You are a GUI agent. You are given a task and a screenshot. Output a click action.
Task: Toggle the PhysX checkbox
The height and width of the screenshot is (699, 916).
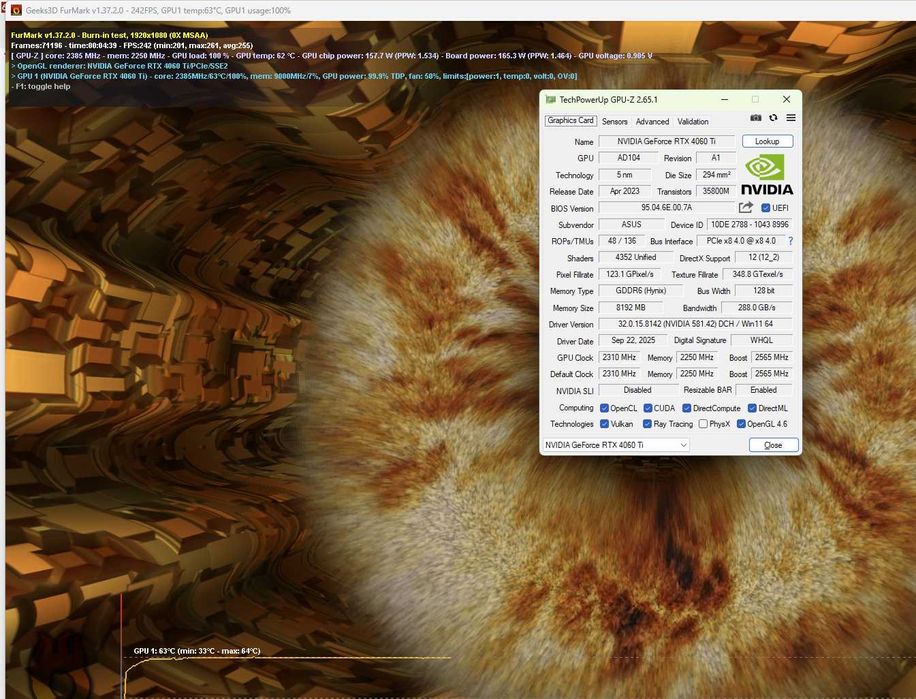[x=703, y=424]
